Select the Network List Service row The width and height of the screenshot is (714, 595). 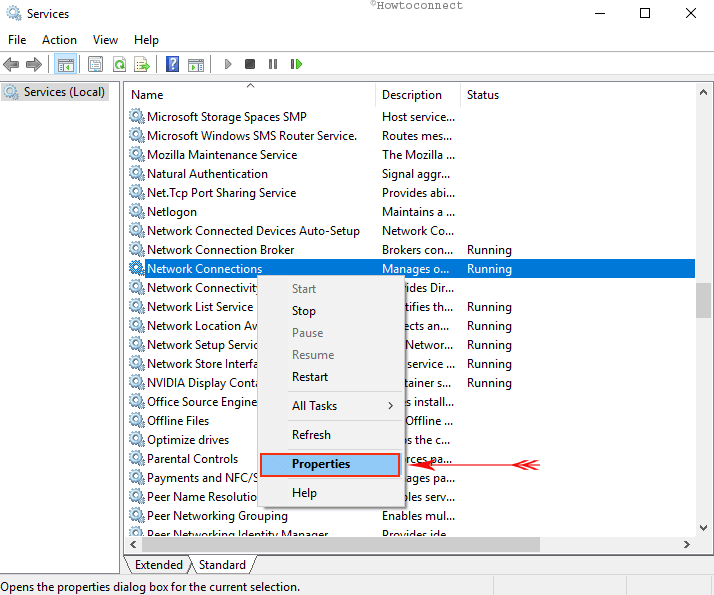(410, 307)
